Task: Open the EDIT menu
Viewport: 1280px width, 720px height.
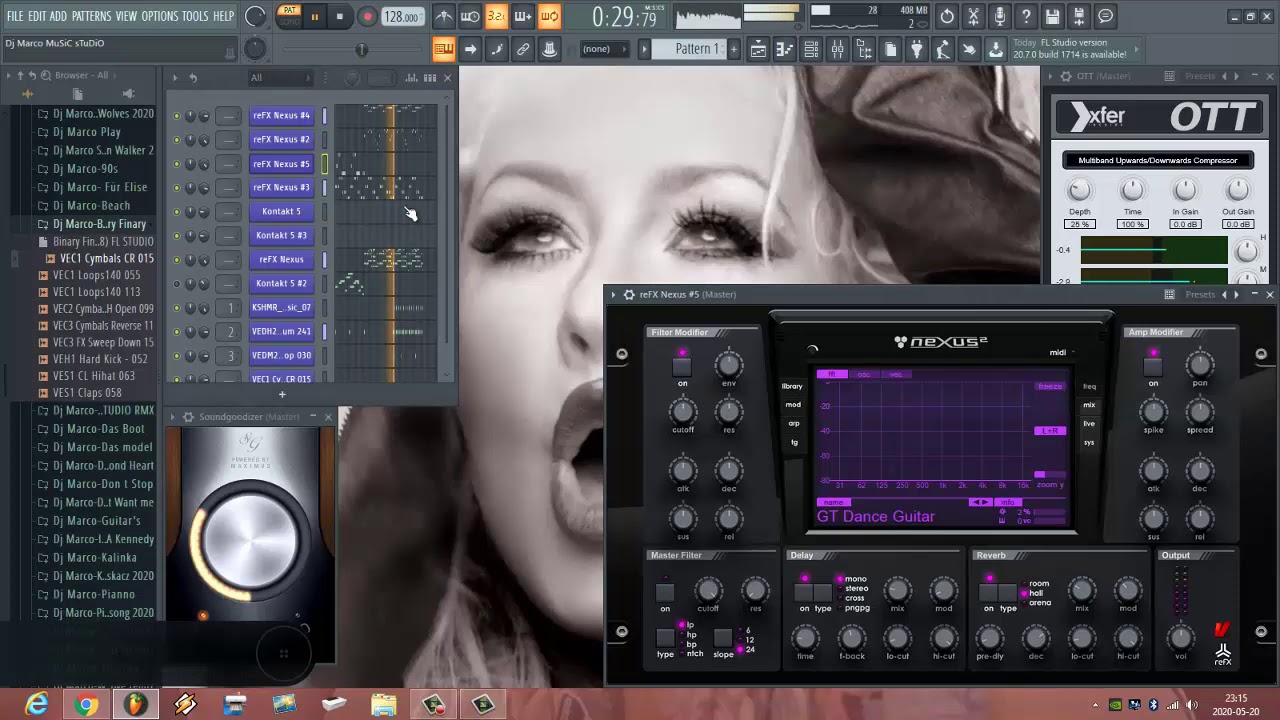Action: pyautogui.click(x=37, y=16)
